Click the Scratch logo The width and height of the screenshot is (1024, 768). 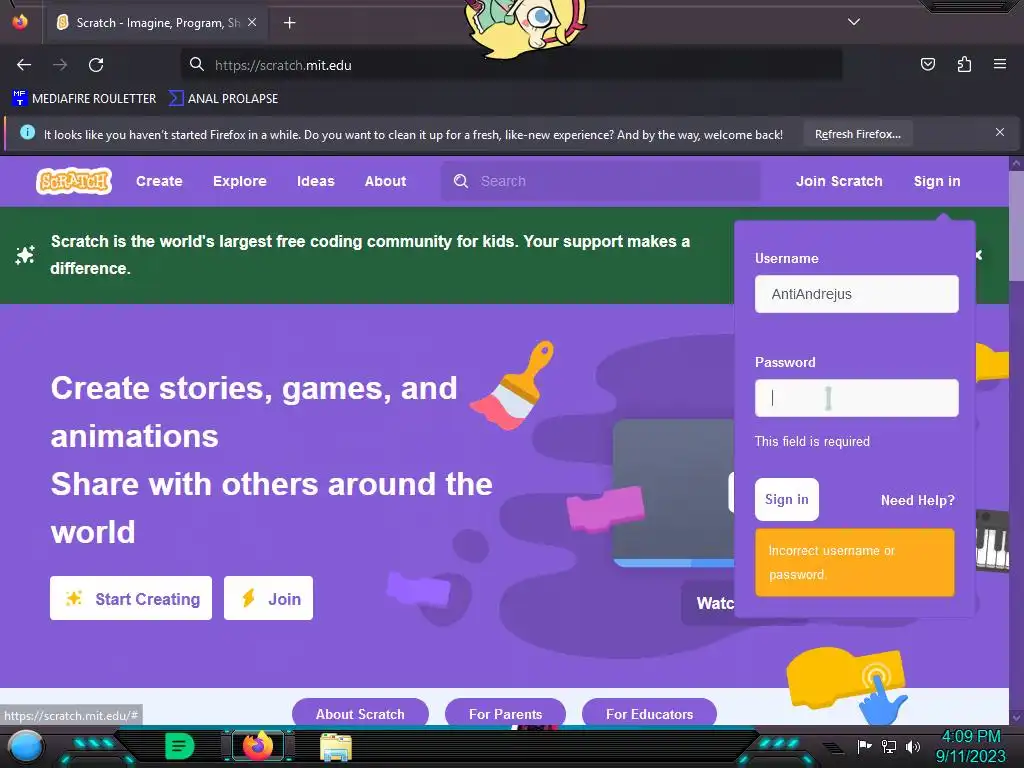click(x=74, y=181)
